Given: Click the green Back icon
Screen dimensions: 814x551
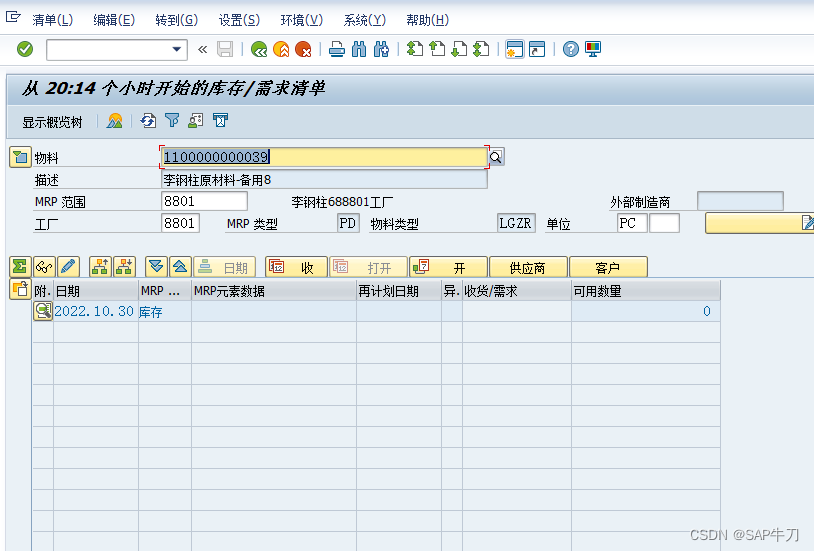Looking at the screenshot, I should 259,49.
